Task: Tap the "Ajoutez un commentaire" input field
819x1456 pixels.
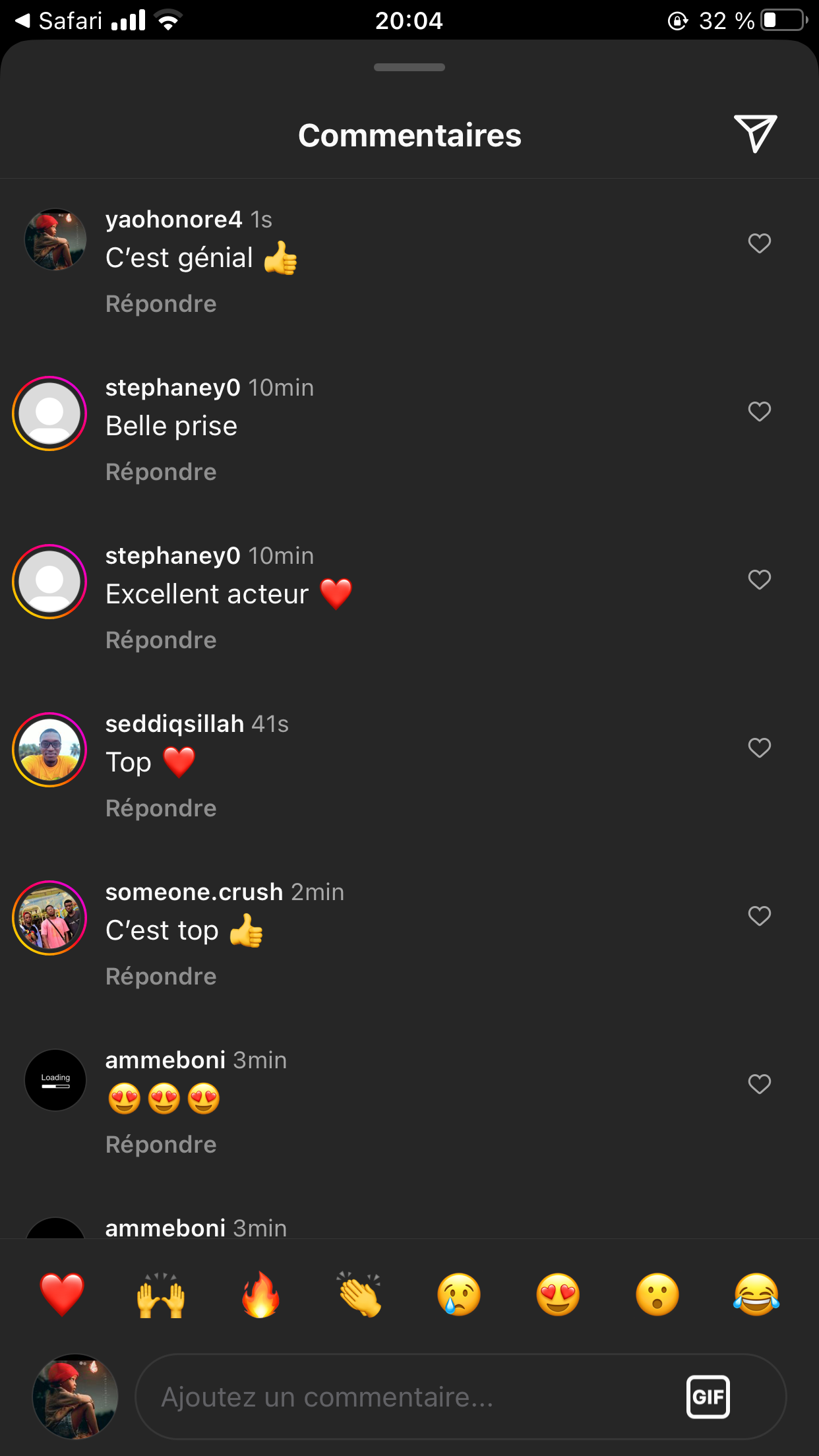Action: [409, 1397]
